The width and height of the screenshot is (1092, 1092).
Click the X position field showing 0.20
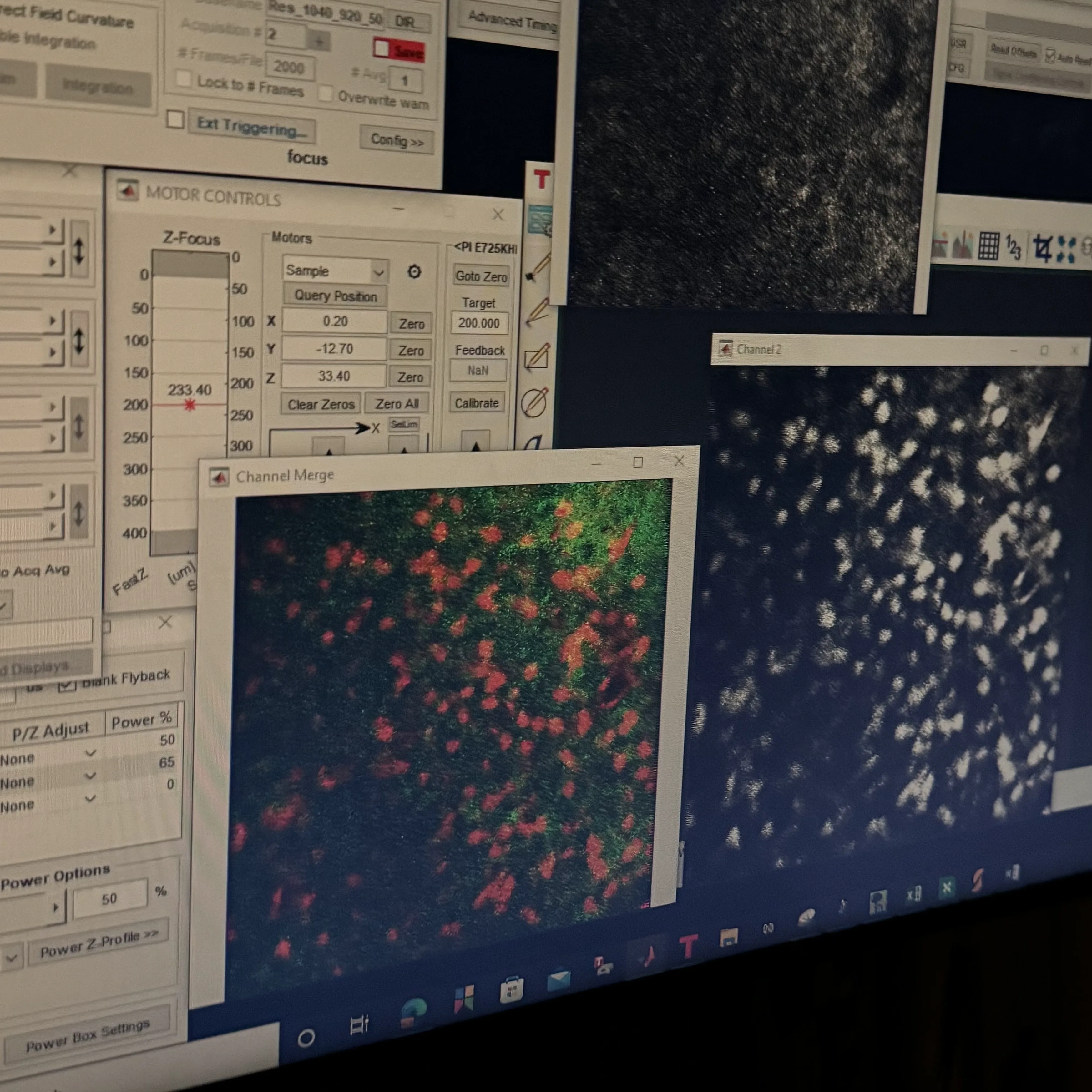pos(335,321)
